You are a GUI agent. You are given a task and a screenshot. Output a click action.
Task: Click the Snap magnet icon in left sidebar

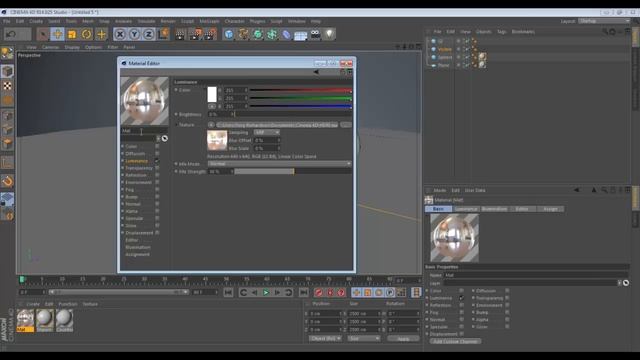pyautogui.click(x=7, y=181)
